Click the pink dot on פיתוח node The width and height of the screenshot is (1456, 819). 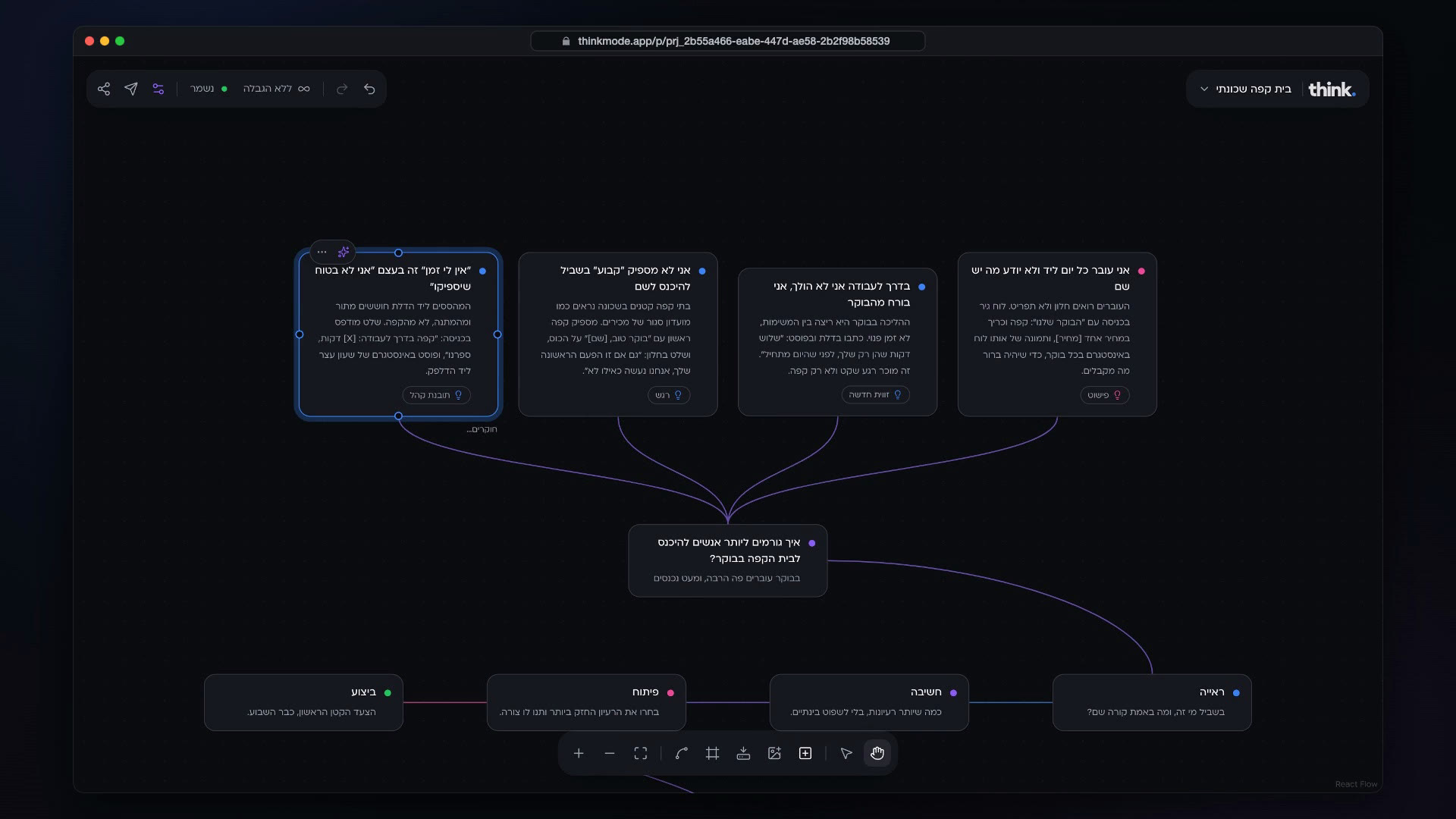point(670,692)
